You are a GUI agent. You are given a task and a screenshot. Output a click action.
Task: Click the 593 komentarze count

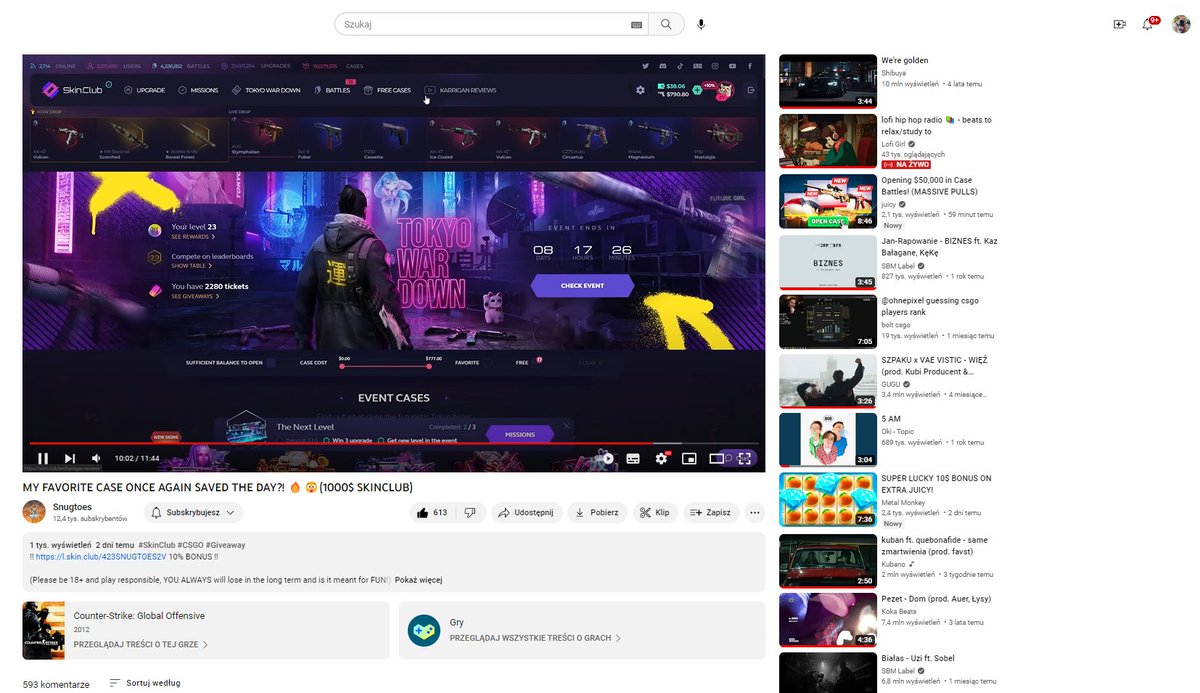pyautogui.click(x=56, y=685)
